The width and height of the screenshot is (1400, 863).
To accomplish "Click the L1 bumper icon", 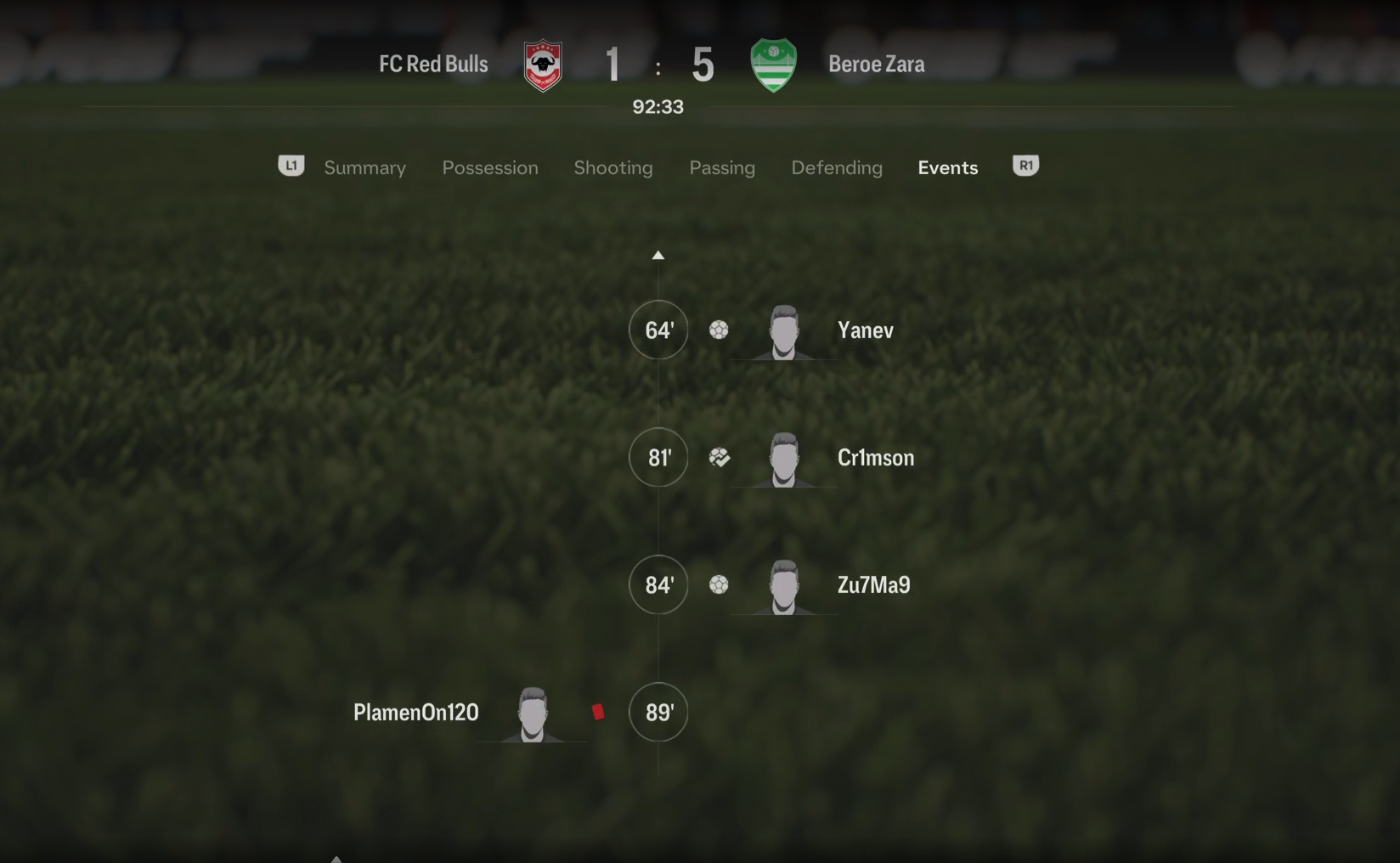I will pos(291,166).
